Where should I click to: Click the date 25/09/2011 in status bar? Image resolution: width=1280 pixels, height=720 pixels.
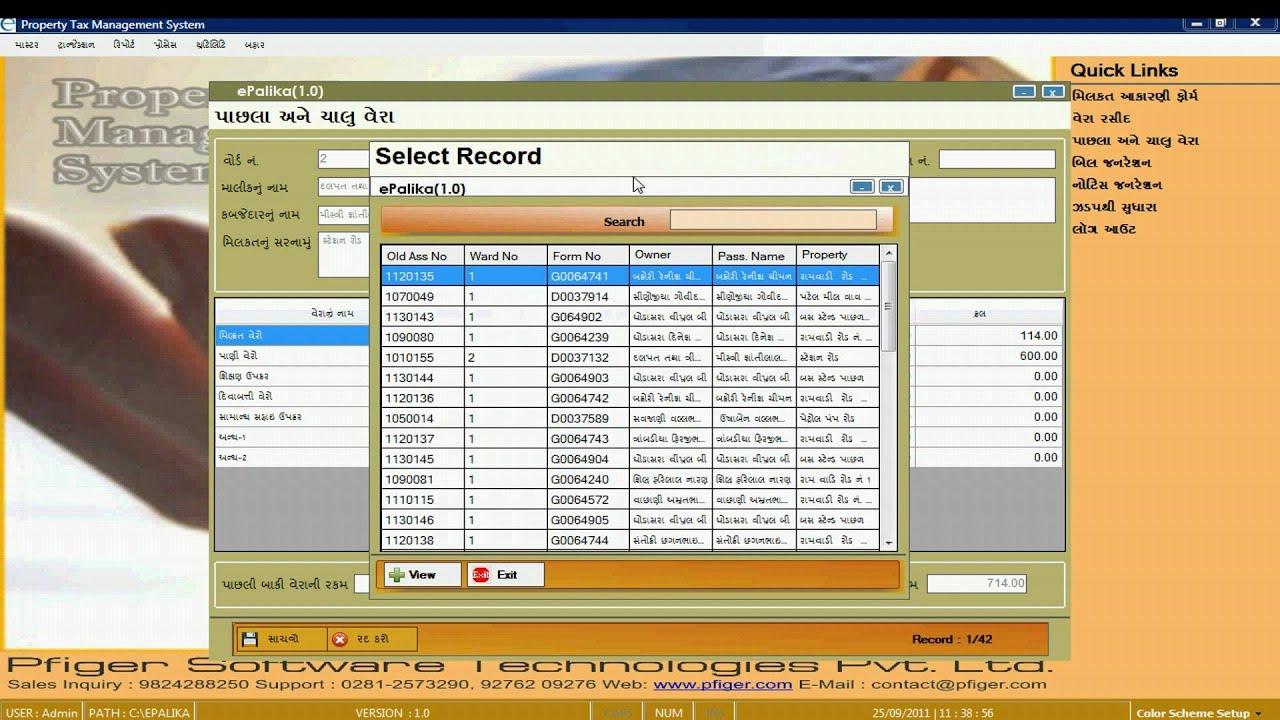(900, 713)
